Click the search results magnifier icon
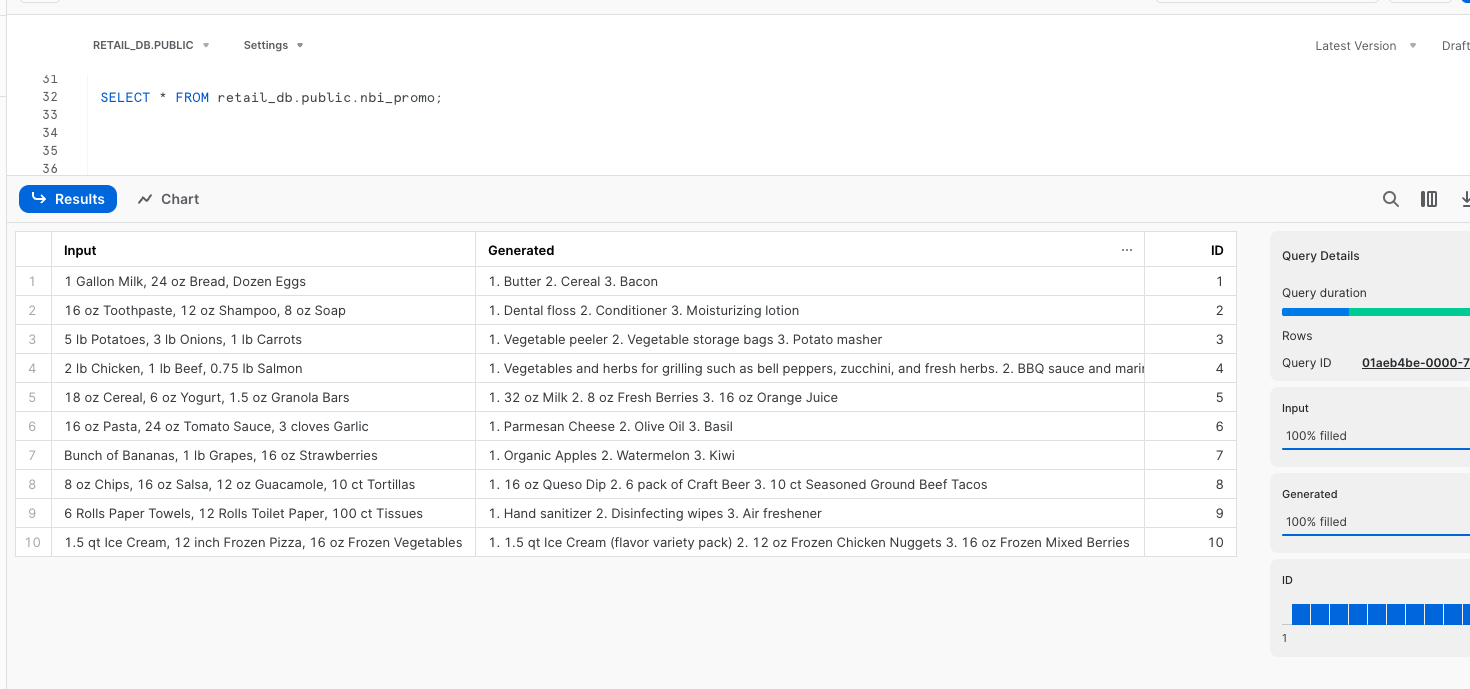This screenshot has height=689, width=1470. (1390, 199)
